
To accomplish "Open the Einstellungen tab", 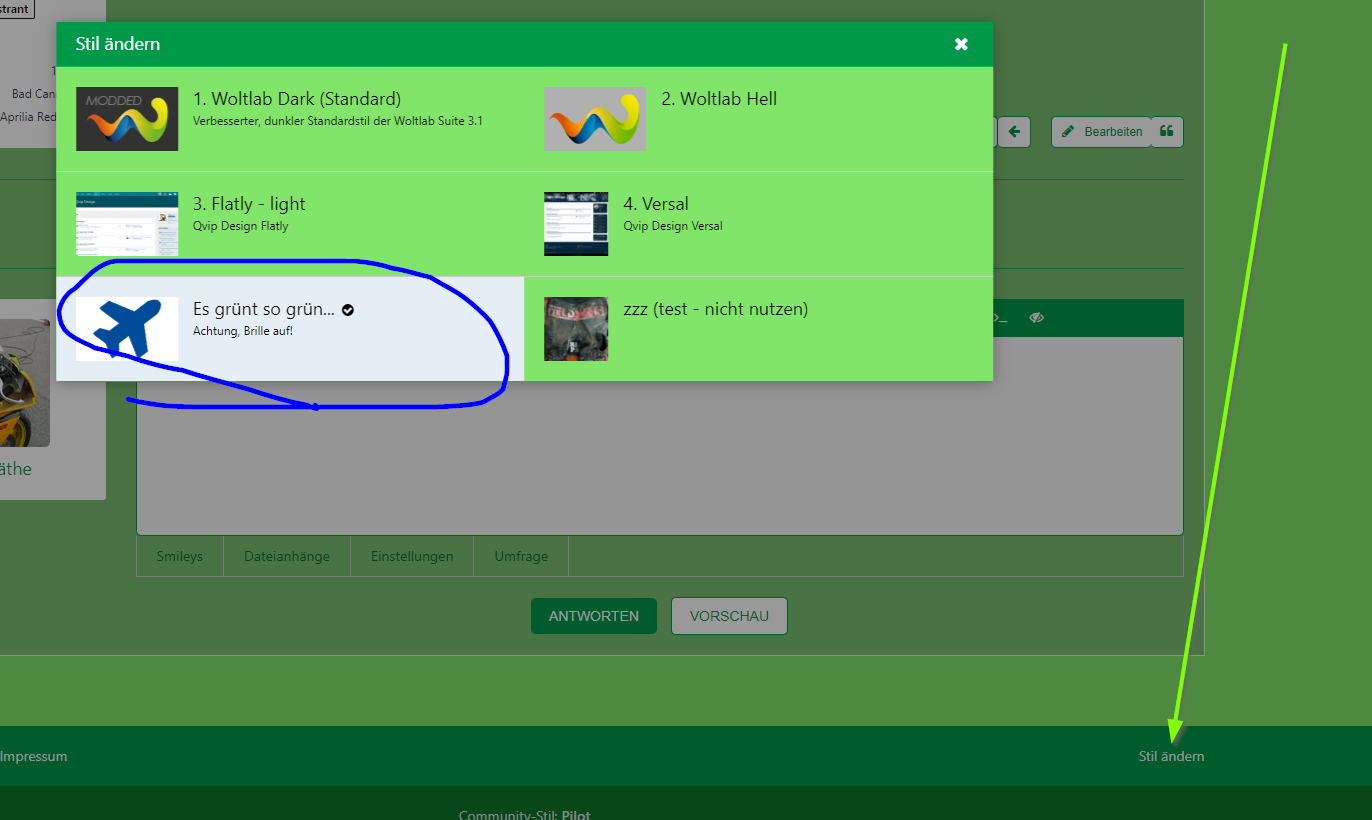I will (x=412, y=557).
